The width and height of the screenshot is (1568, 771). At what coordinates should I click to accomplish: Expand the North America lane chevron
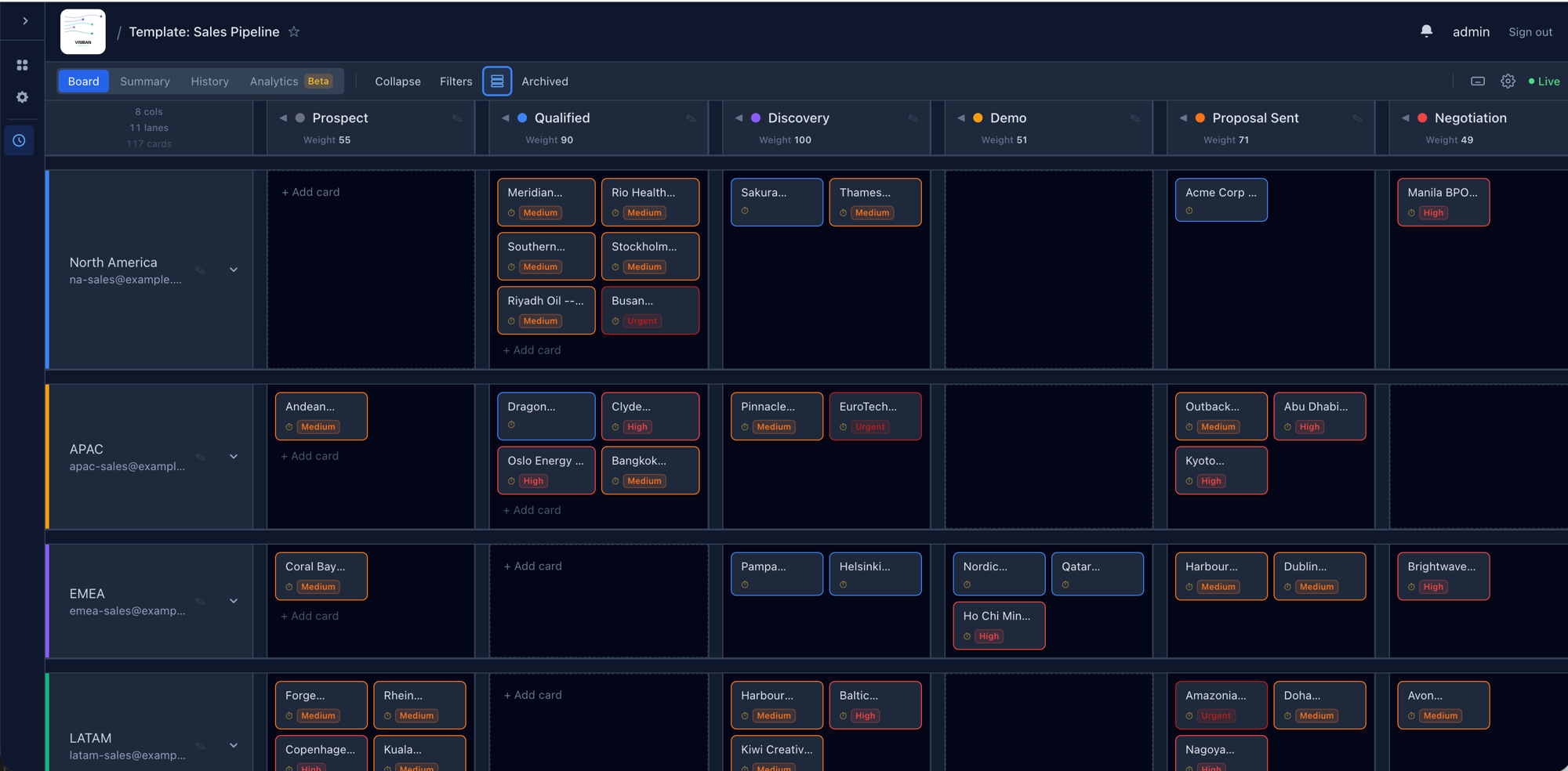coord(234,269)
